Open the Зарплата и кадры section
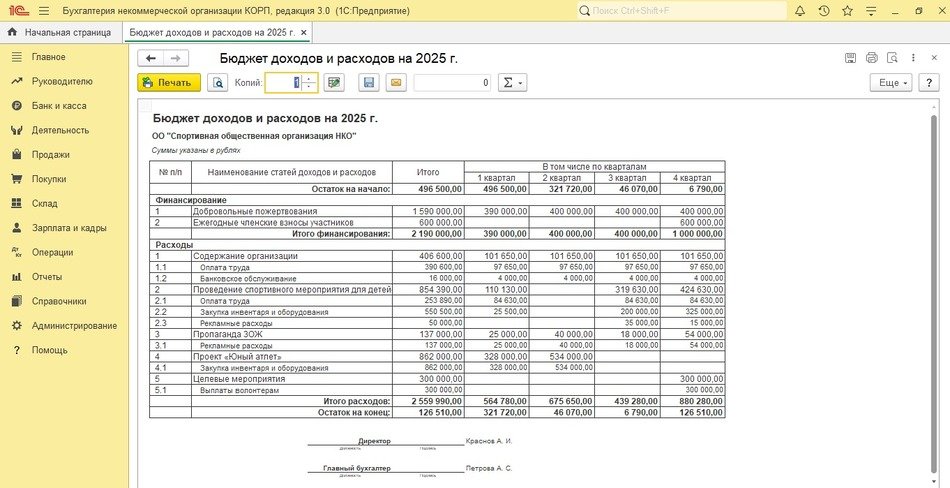Viewport: 950px width, 488px height. (68, 228)
